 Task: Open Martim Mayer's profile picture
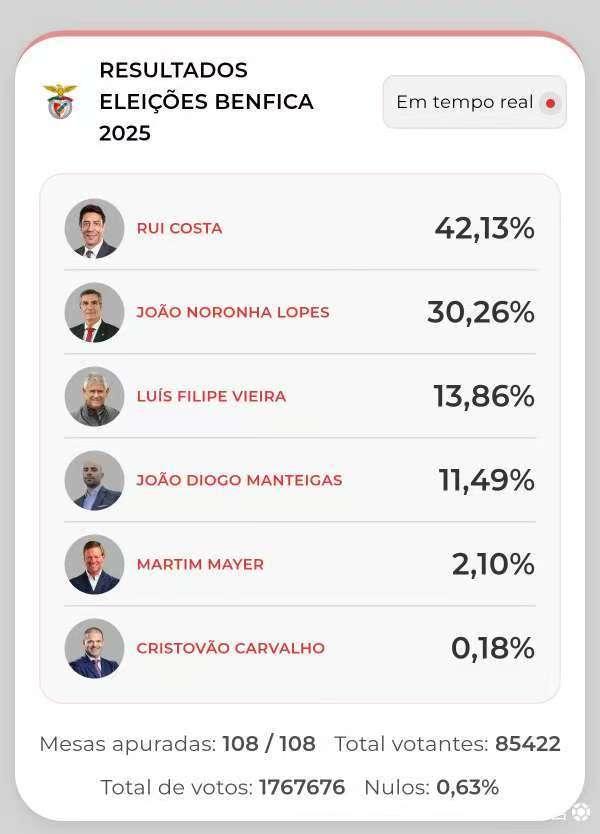pyautogui.click(x=94, y=564)
